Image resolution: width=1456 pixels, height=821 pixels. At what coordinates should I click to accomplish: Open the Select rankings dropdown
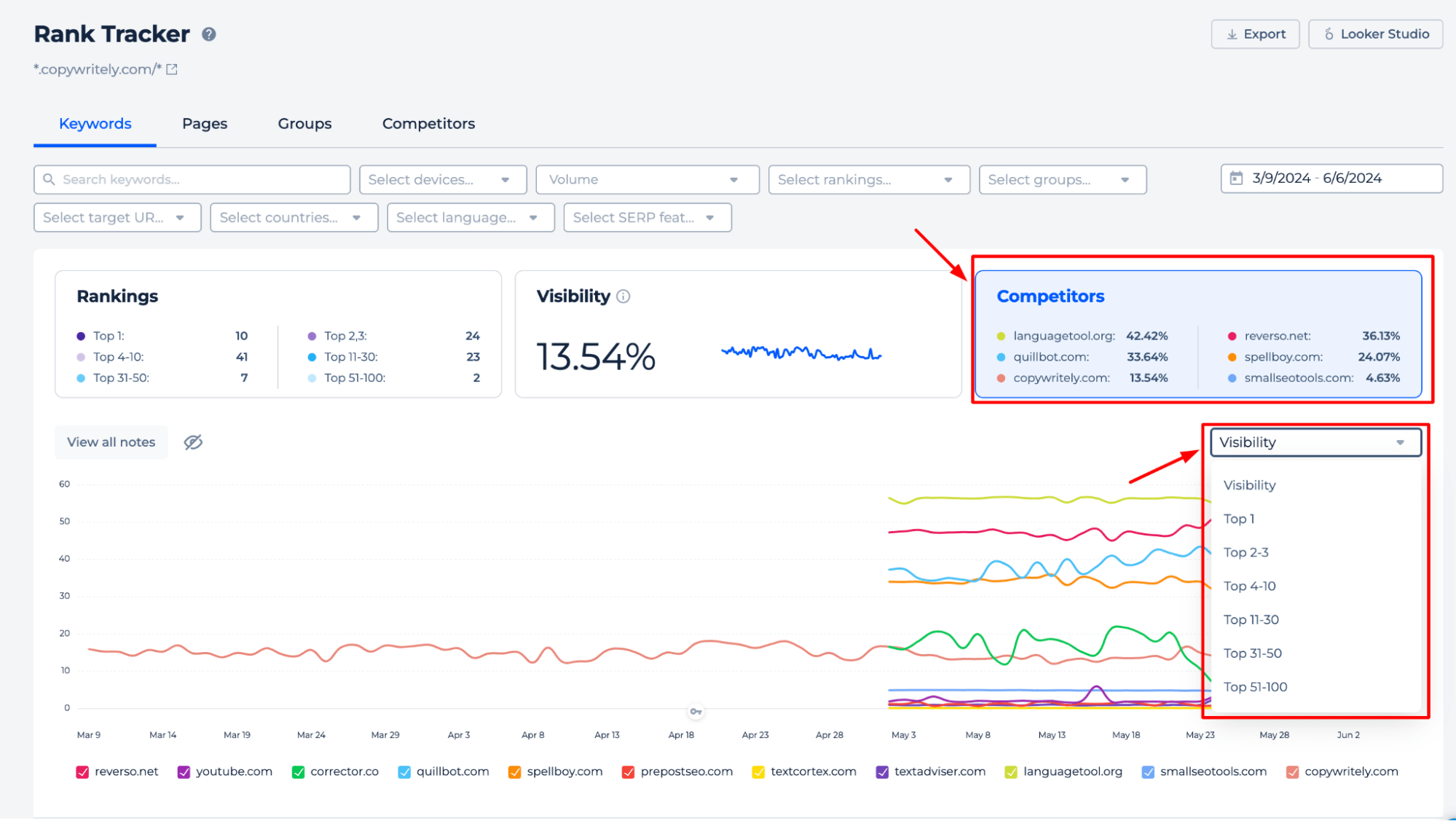[x=869, y=179]
